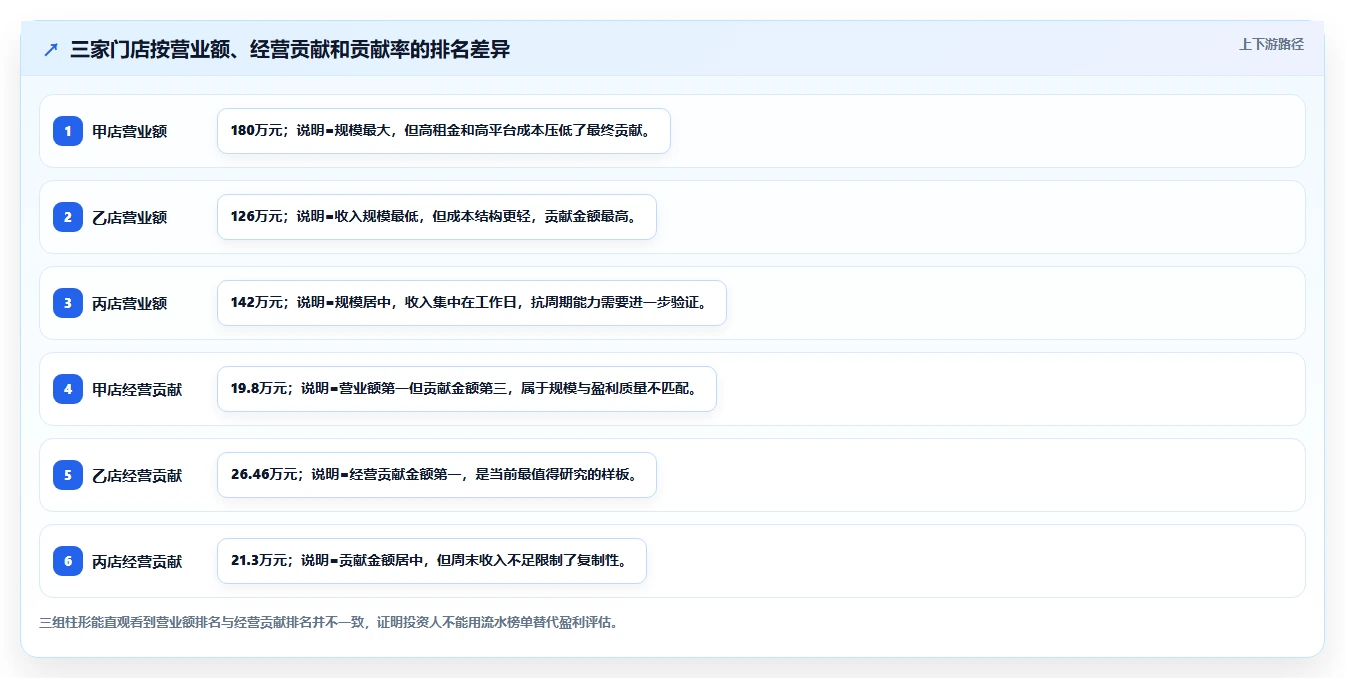Click the 乙店营业额 label
The width and height of the screenshot is (1345, 678).
click(x=130, y=217)
